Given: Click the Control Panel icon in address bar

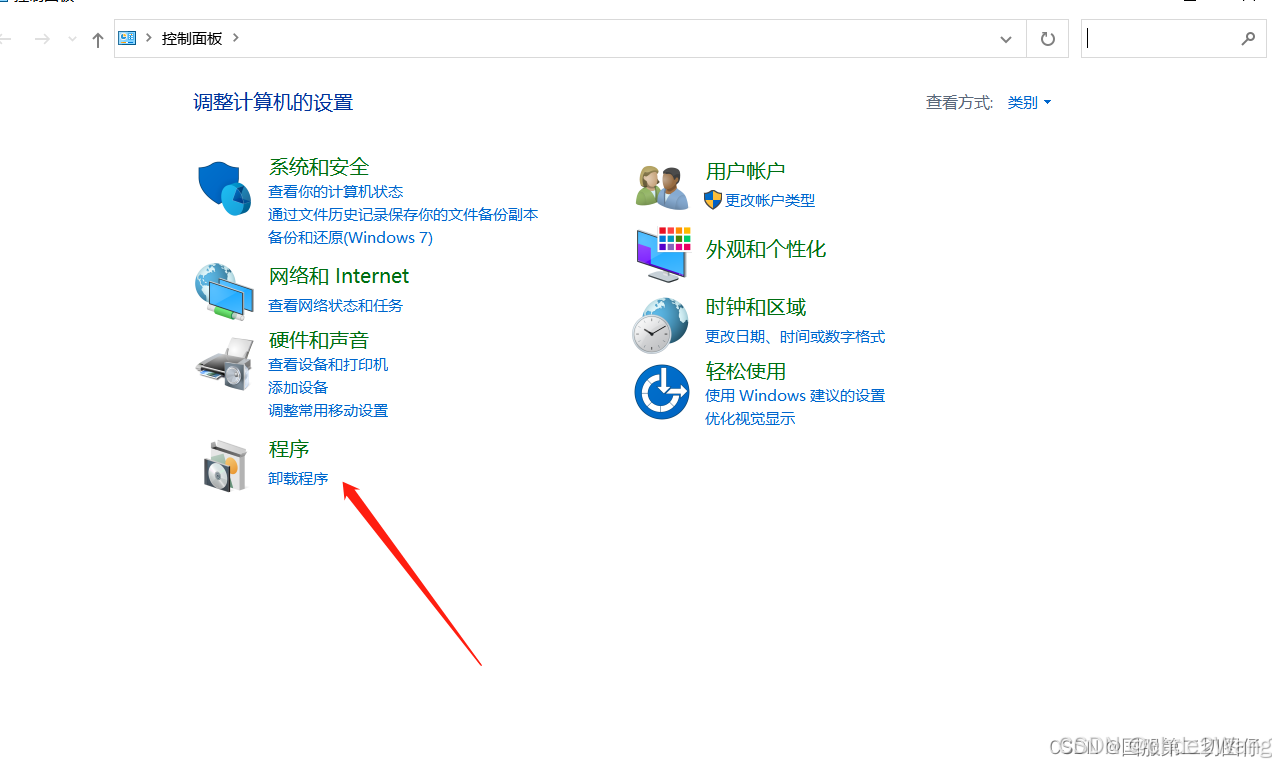Looking at the screenshot, I should [127, 38].
